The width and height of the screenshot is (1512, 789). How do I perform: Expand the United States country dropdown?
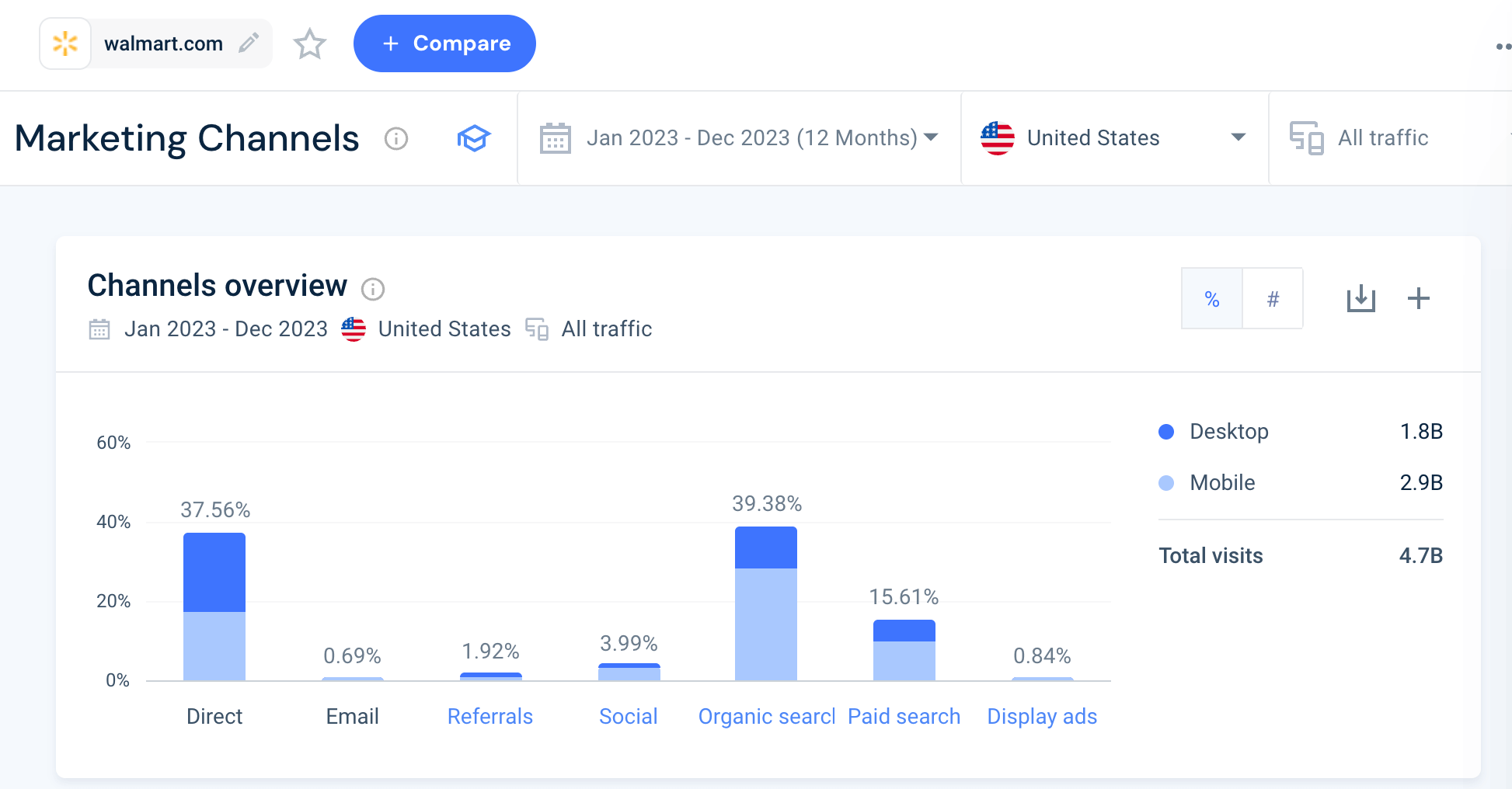tap(1115, 138)
